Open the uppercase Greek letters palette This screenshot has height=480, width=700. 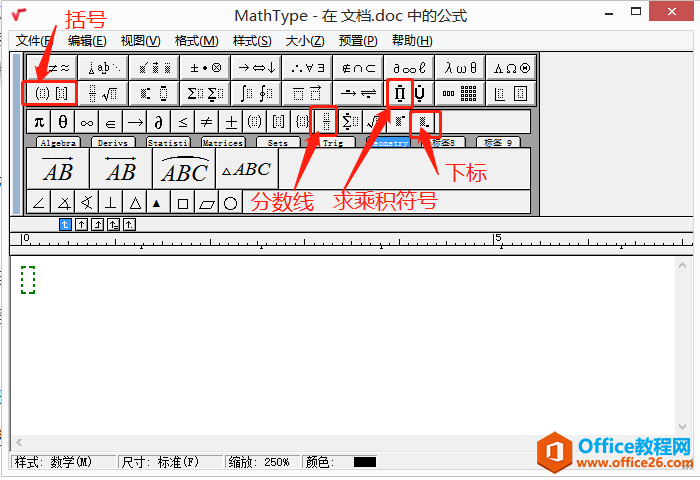[511, 68]
